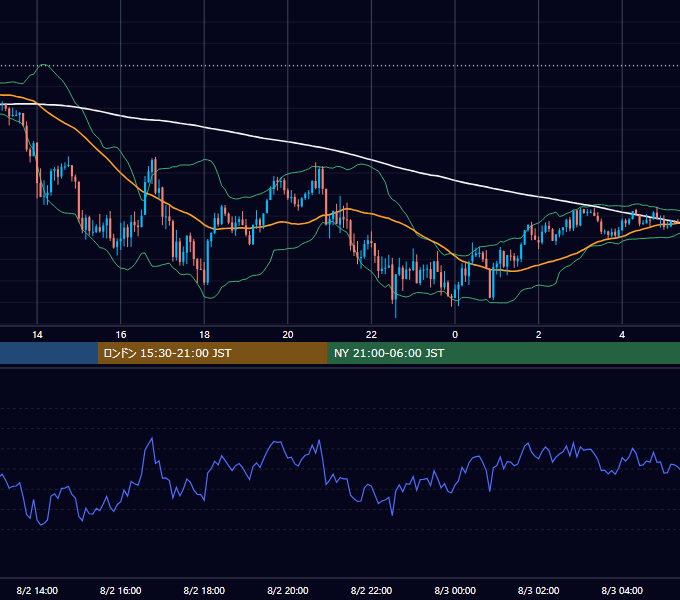The height and width of the screenshot is (600, 680).
Task: Click the 8/3 00:00 time label
Action: click(x=455, y=590)
